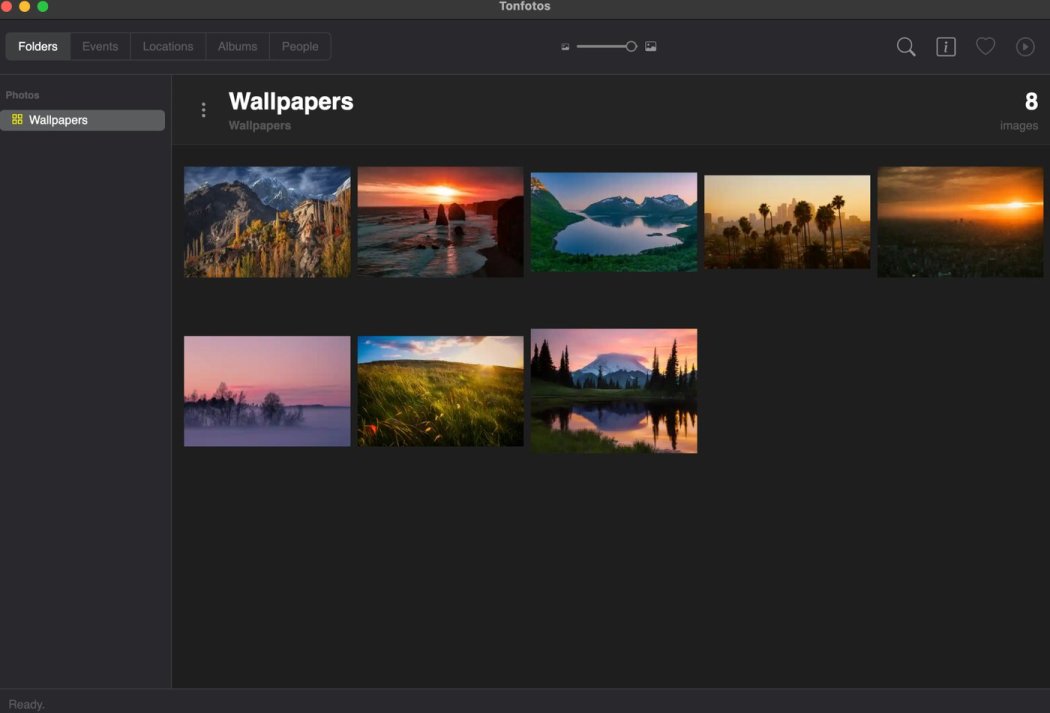1050x713 pixels.
Task: Open green grass meadow thumbnail
Action: [441, 391]
